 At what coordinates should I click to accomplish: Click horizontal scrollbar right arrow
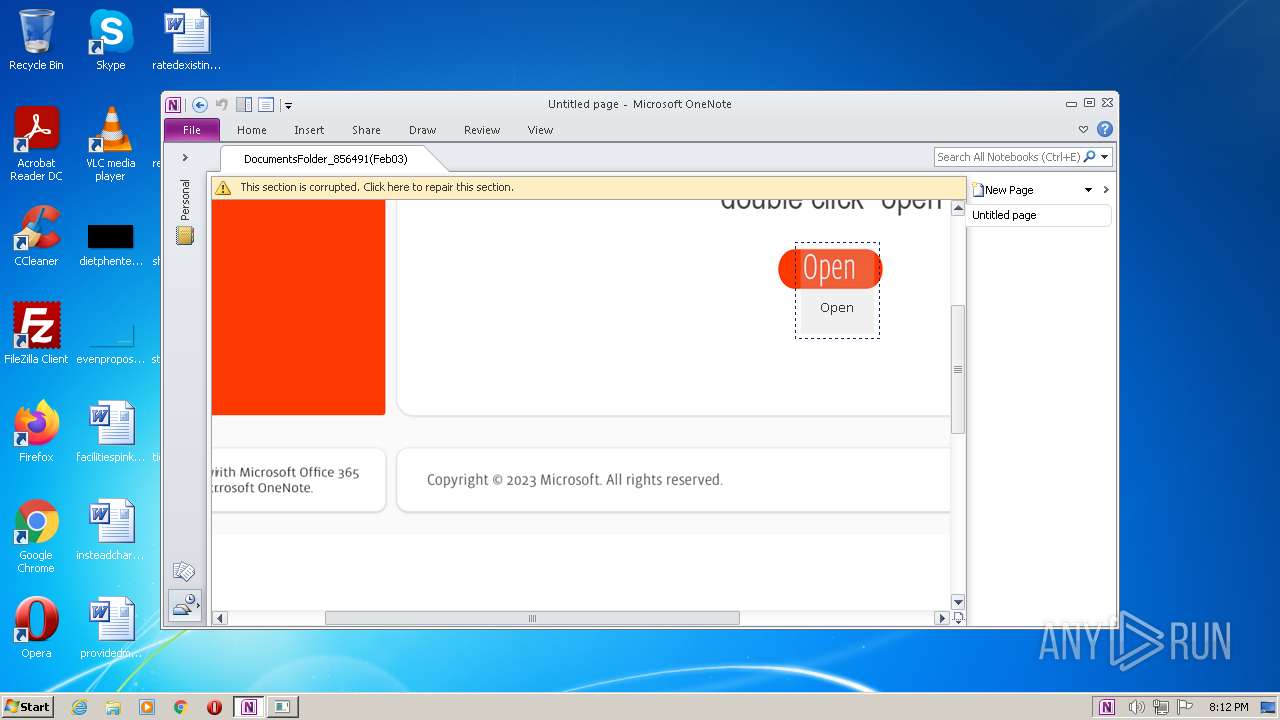pos(941,618)
